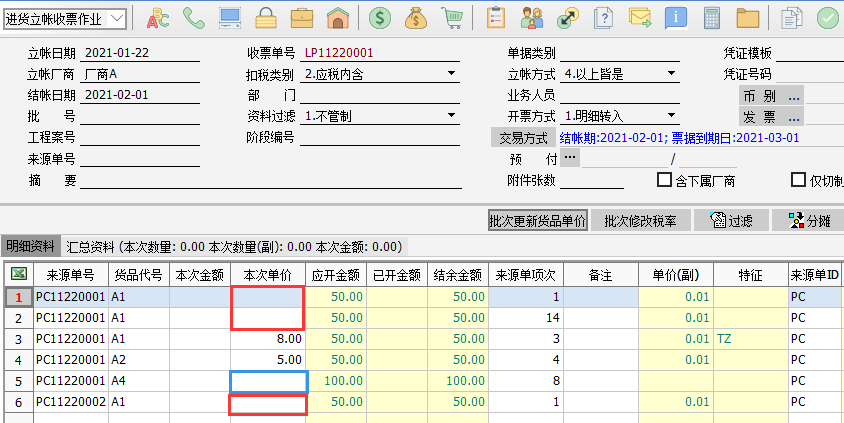844x423 pixels.
Task: Click the blue info icon
Action: point(677,18)
